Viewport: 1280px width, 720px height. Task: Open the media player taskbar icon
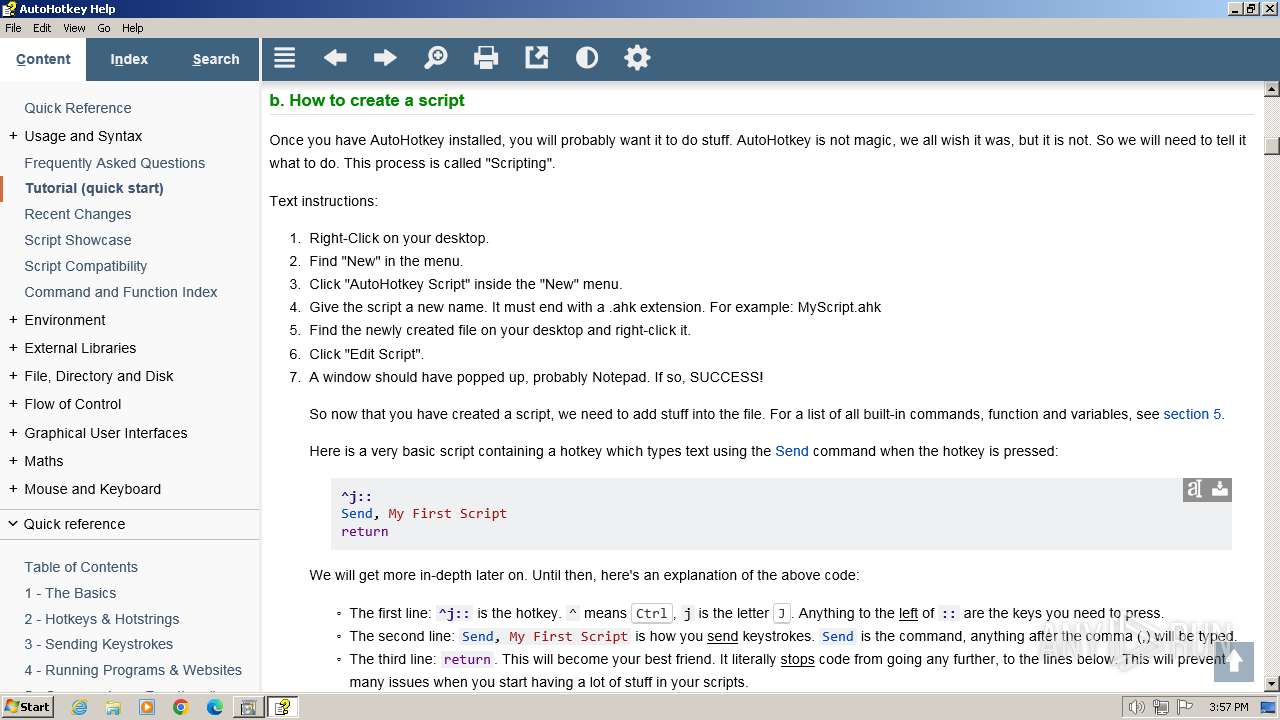pyautogui.click(x=147, y=707)
